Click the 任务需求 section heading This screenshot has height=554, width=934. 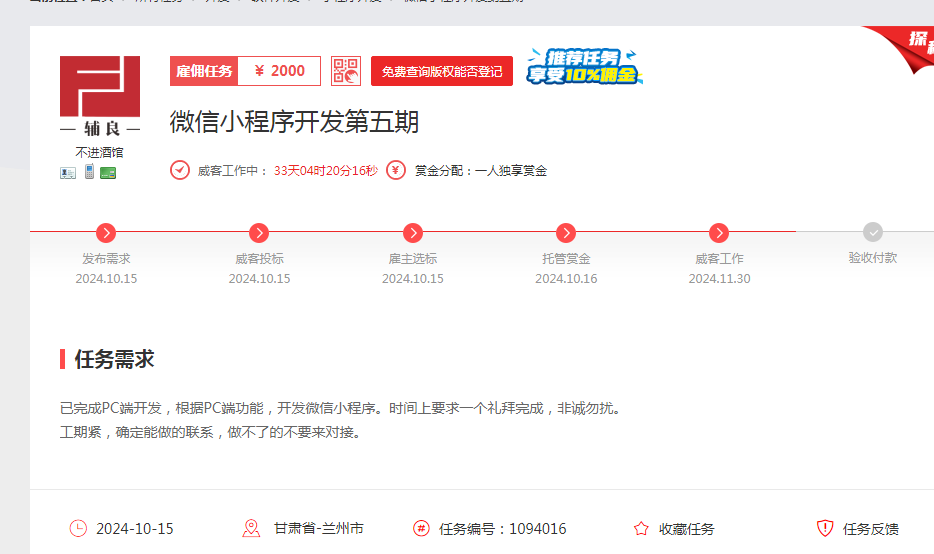click(x=114, y=359)
